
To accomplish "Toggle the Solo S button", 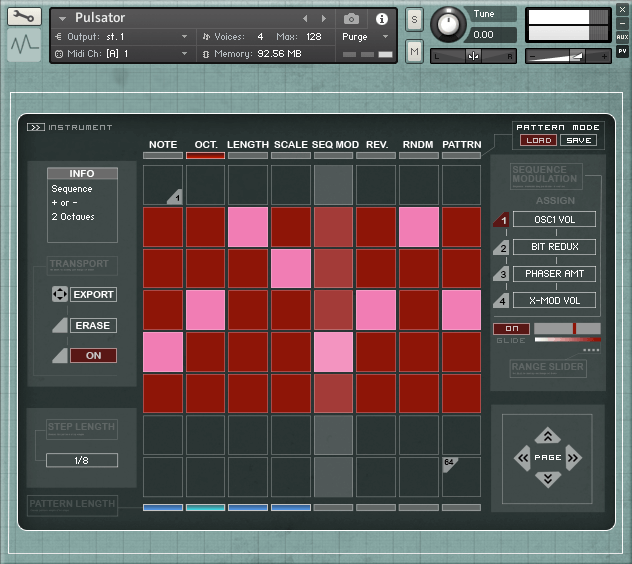I will pos(414,20).
